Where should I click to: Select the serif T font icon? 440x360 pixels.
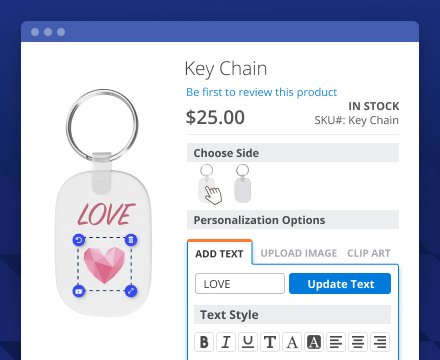(270, 342)
